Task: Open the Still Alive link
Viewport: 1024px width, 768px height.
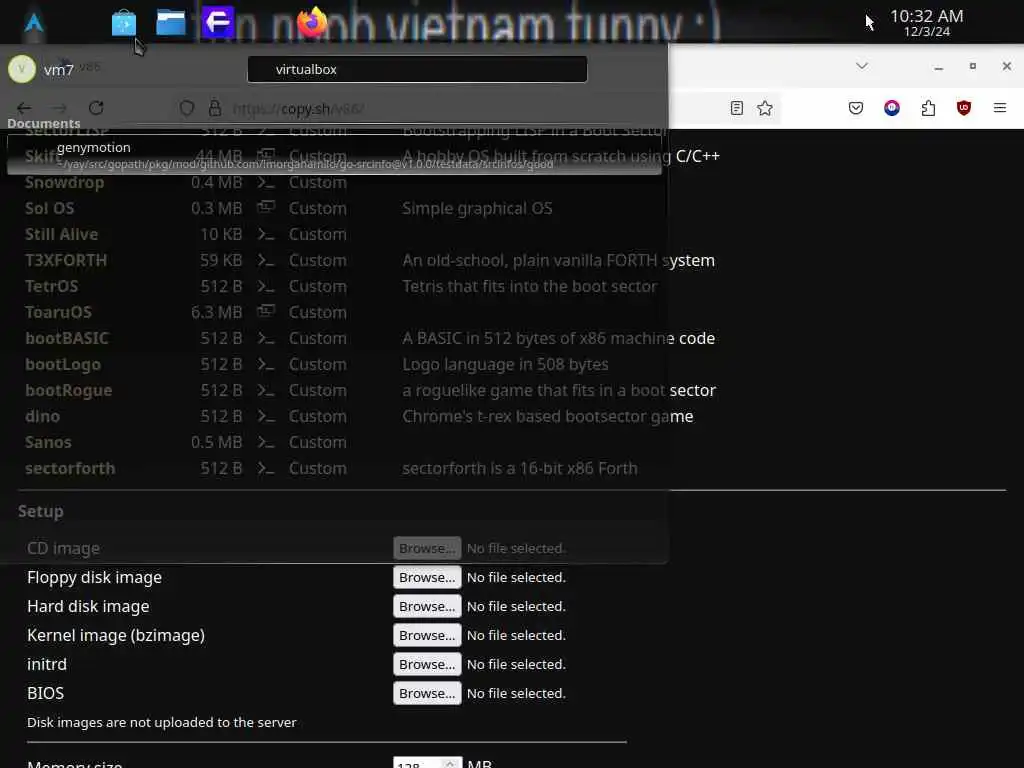Action: coord(61,234)
